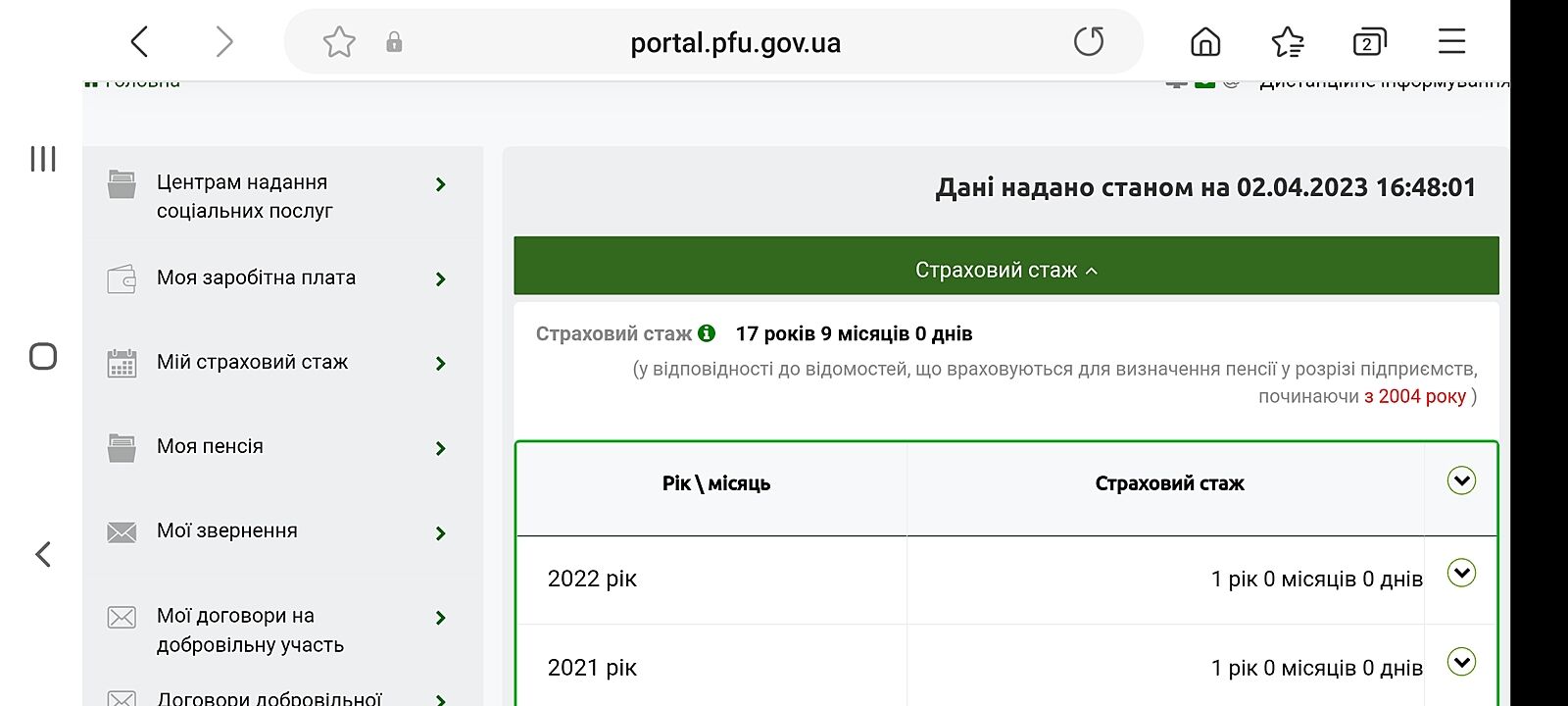
Task: Tap the browser forward arrow
Action: tap(224, 42)
